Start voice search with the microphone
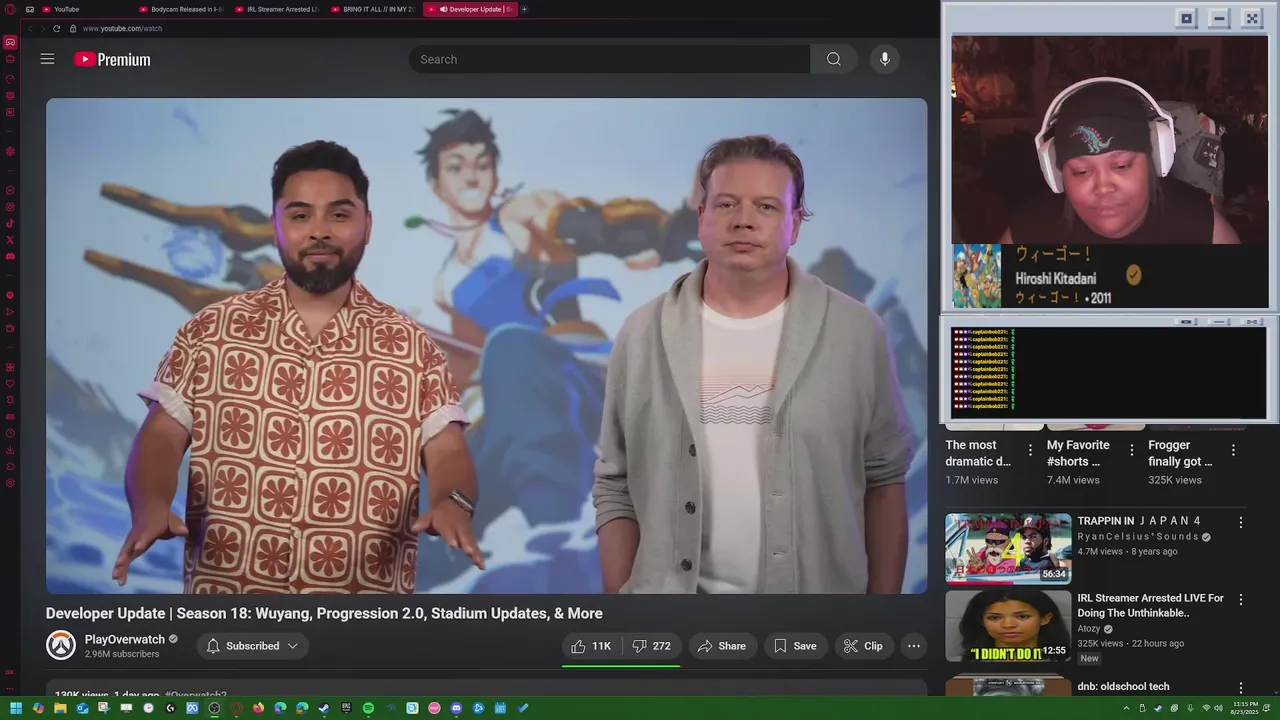The width and height of the screenshot is (1280, 720). click(x=884, y=59)
